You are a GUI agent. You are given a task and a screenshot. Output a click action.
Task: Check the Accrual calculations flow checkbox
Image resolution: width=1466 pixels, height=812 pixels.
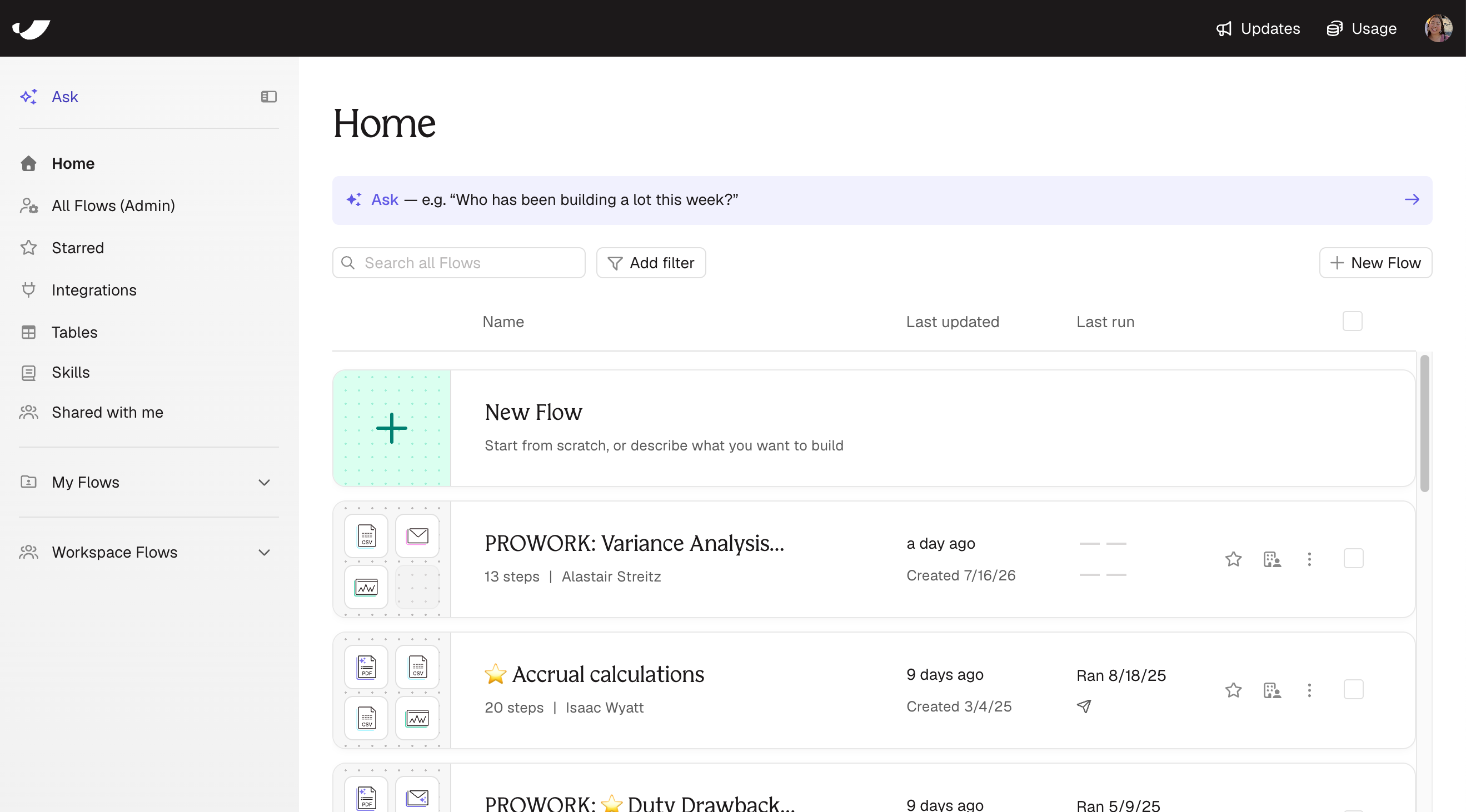click(x=1353, y=690)
